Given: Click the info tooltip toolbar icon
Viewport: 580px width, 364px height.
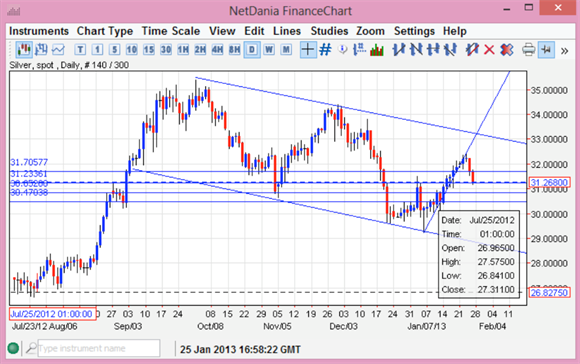Looking at the screenshot, I should (x=343, y=50).
